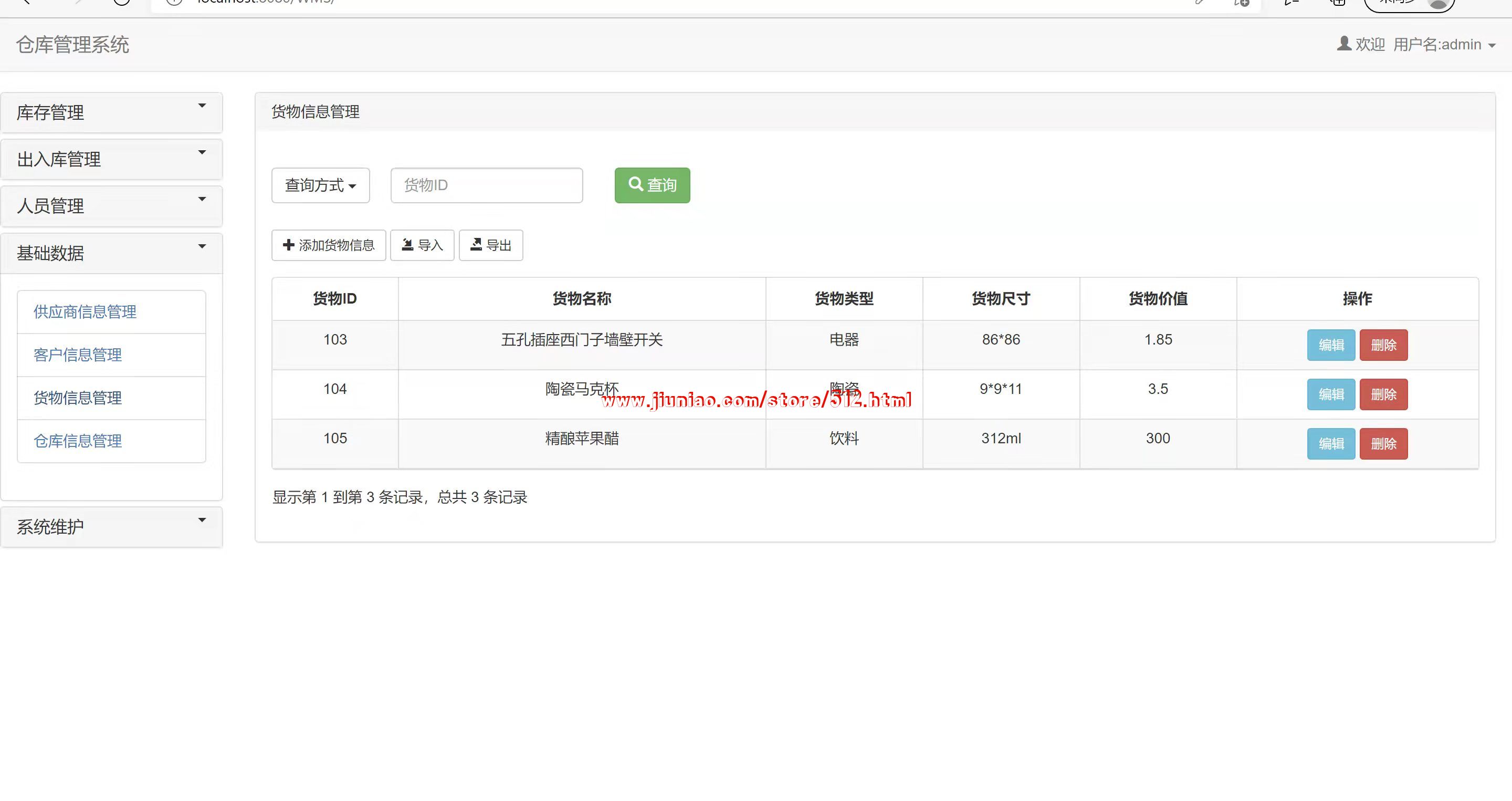The height and width of the screenshot is (801, 1512).
Task: Expand the 系统维护 panel
Action: tap(111, 527)
